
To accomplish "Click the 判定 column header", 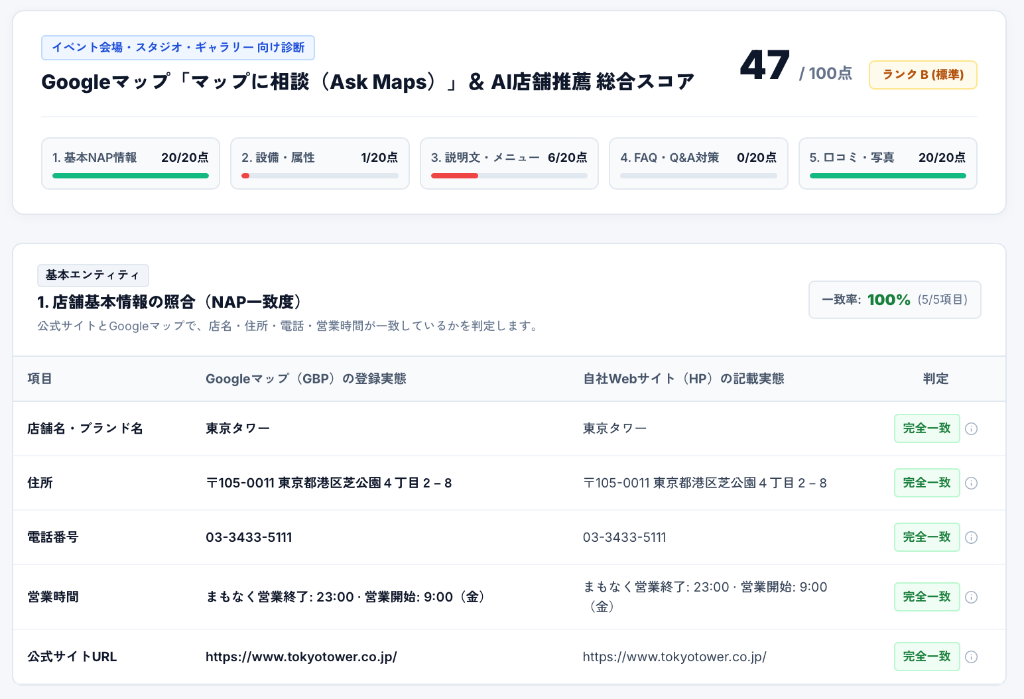I will pyautogui.click(x=935, y=379).
